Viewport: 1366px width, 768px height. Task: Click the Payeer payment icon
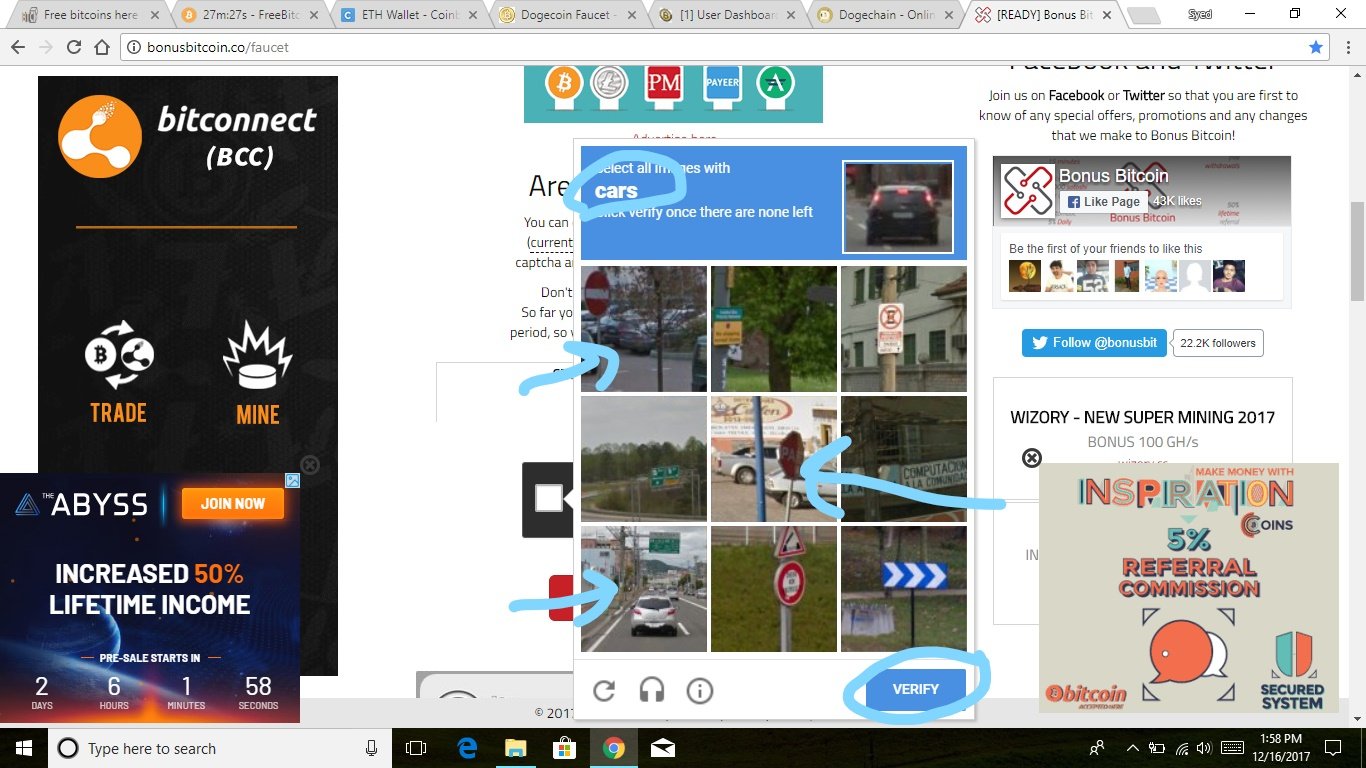point(722,85)
